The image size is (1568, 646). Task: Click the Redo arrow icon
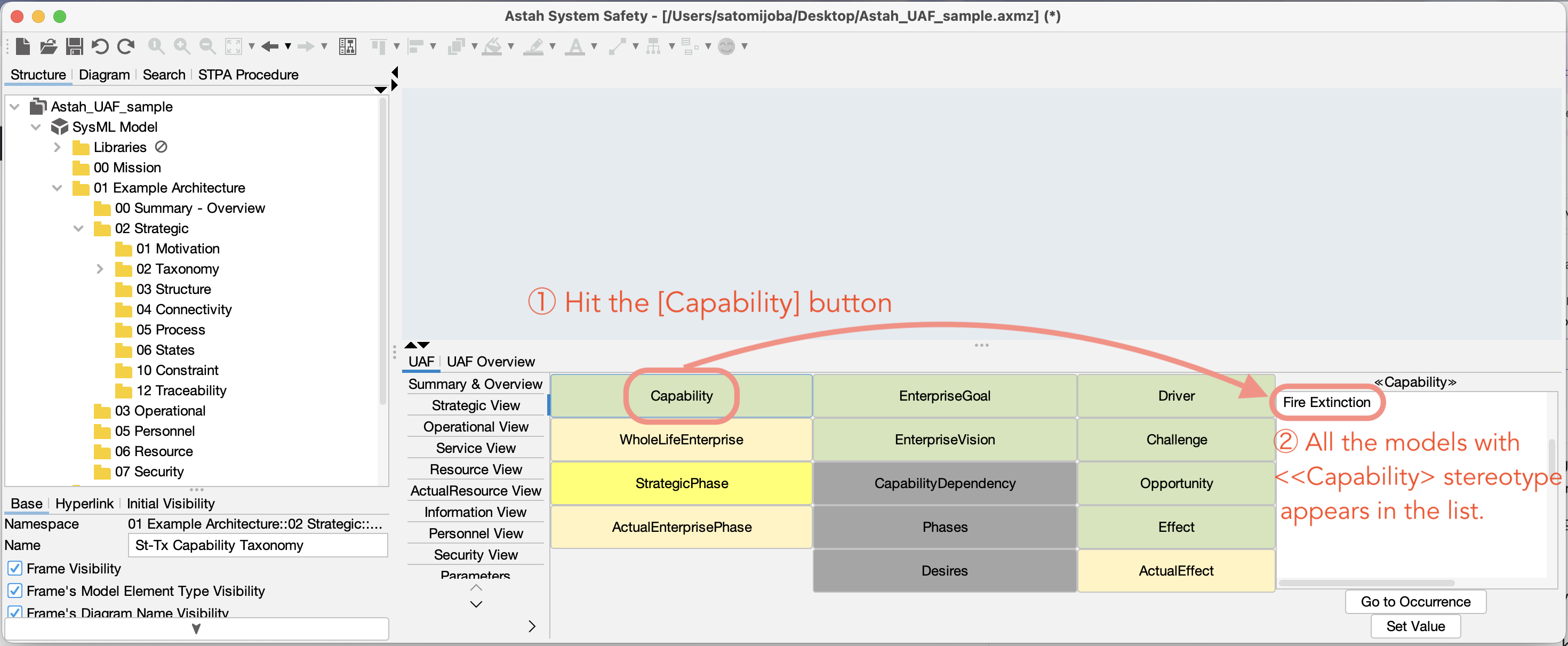[x=126, y=46]
